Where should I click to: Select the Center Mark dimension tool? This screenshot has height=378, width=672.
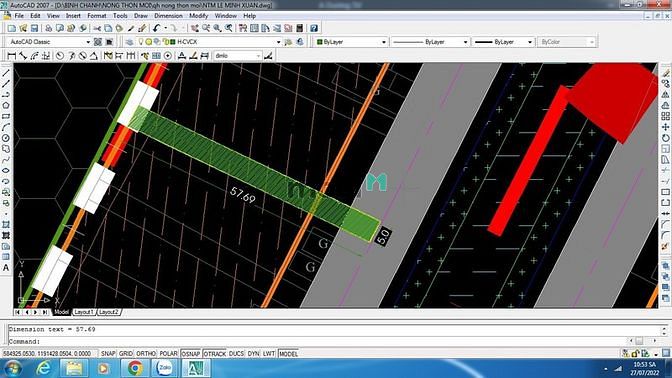[x=168, y=56]
